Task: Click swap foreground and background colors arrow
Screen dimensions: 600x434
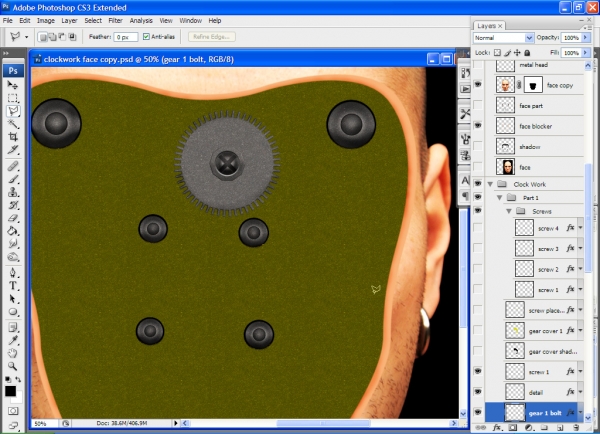Action: point(18,380)
